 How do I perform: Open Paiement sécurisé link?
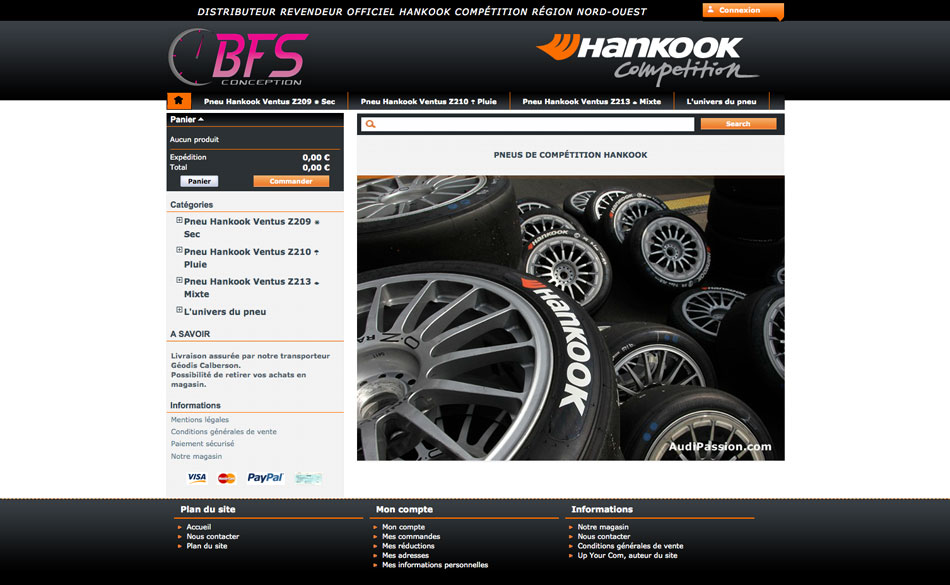click(202, 444)
